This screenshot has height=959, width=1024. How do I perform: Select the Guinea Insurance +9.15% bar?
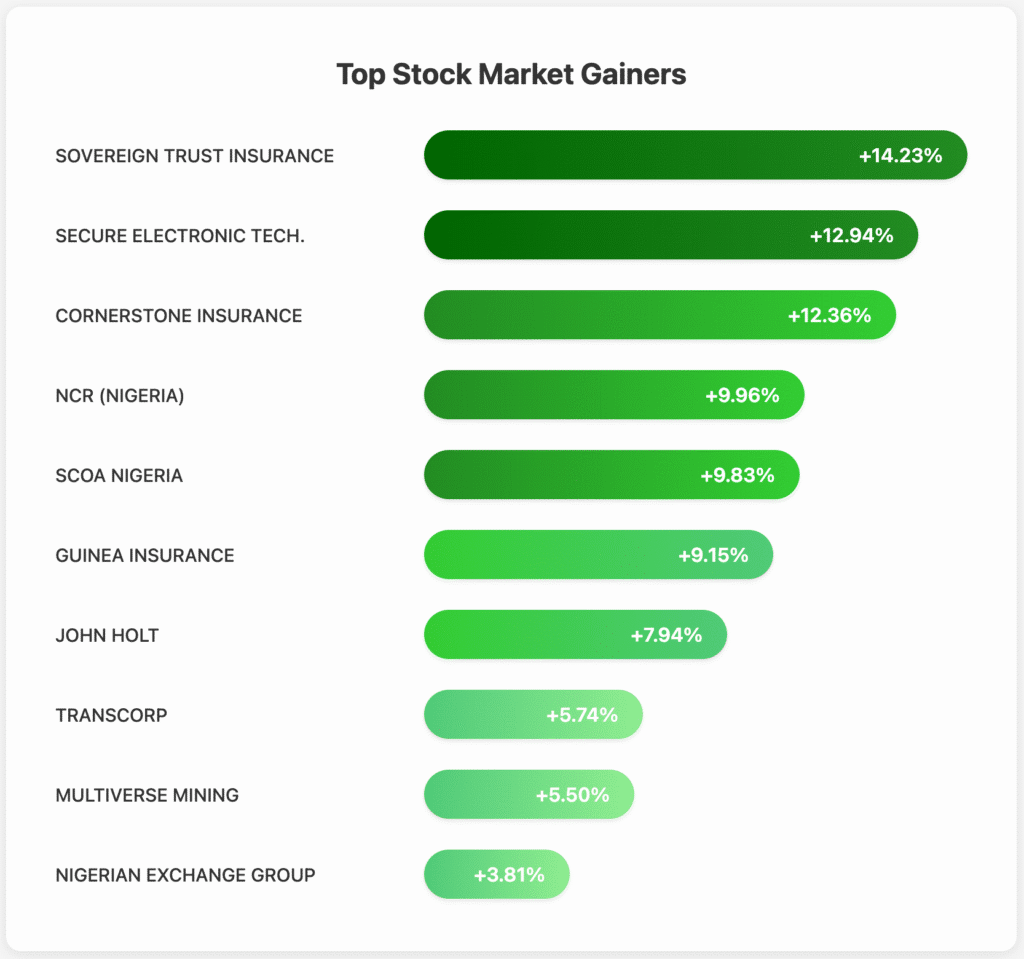(598, 555)
